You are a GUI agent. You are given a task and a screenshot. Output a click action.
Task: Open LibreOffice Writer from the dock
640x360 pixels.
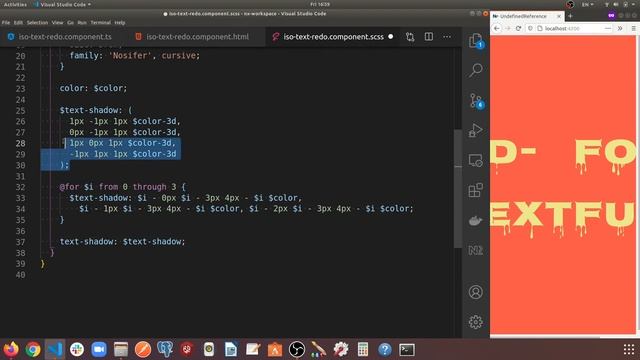231,349
